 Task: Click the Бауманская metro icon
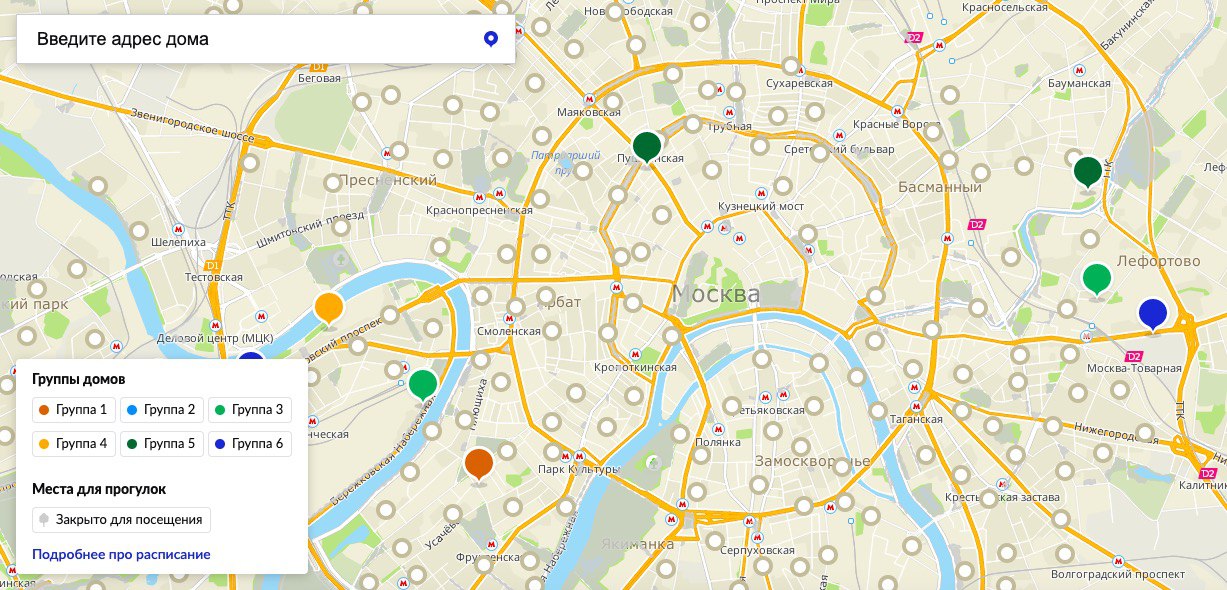[x=1079, y=70]
